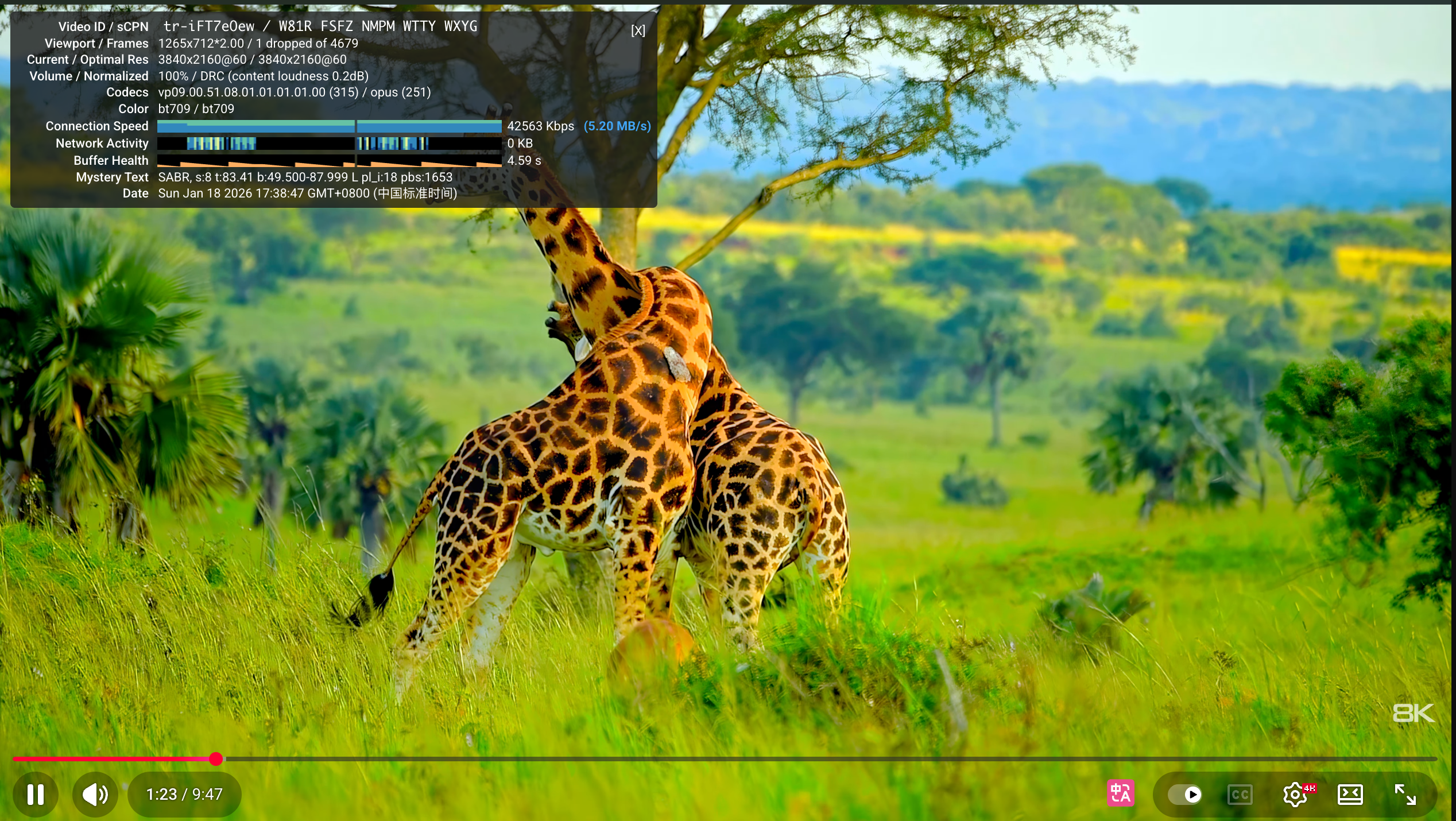This screenshot has height=821, width=1456.
Task: Mute audio using the speaker icon
Action: coord(95,795)
